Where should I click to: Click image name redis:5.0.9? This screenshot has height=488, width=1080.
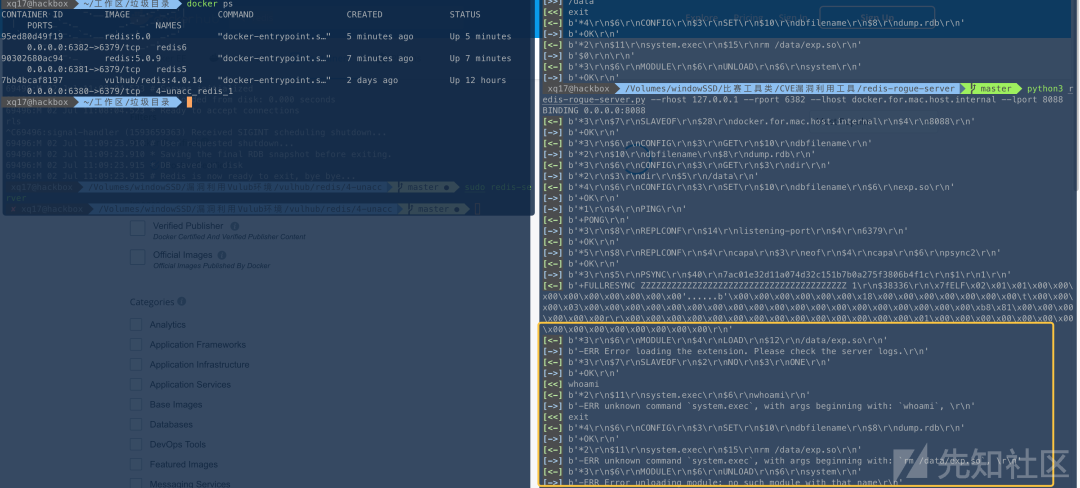132,59
